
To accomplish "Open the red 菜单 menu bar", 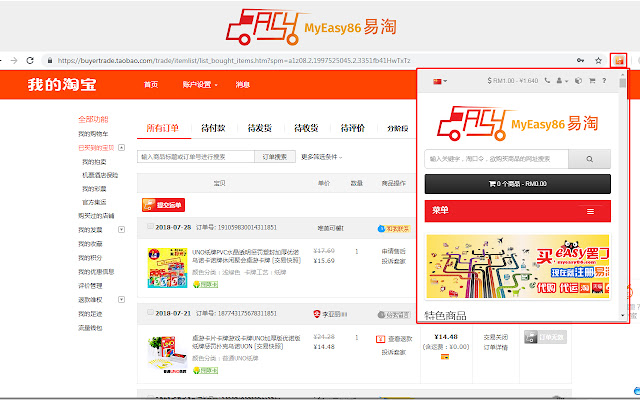I will click(518, 211).
